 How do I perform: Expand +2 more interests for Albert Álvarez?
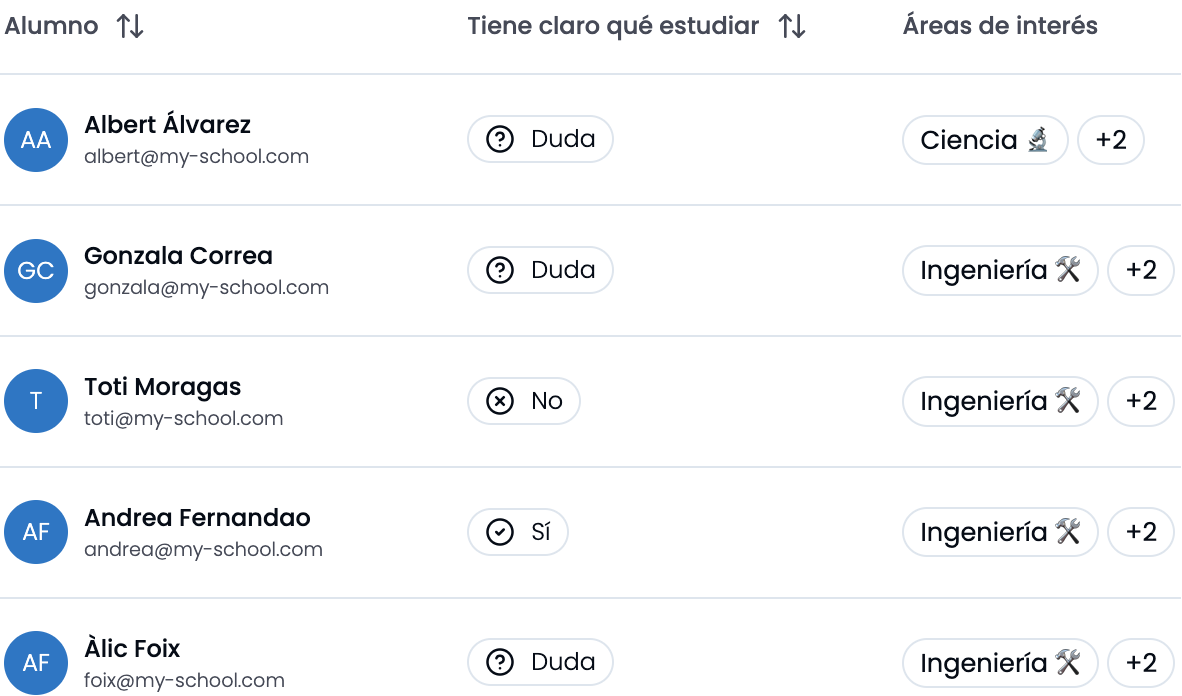point(1111,140)
